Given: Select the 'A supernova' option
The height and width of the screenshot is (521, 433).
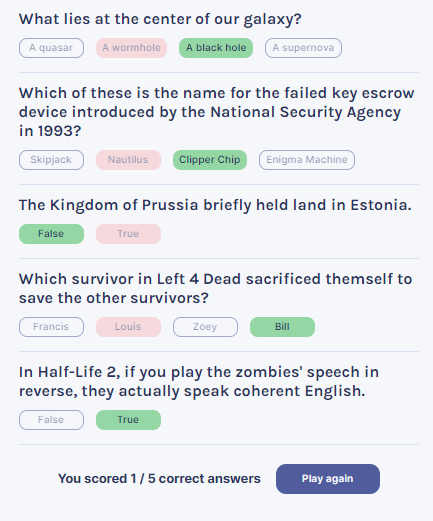Looking at the screenshot, I should (x=303, y=48).
